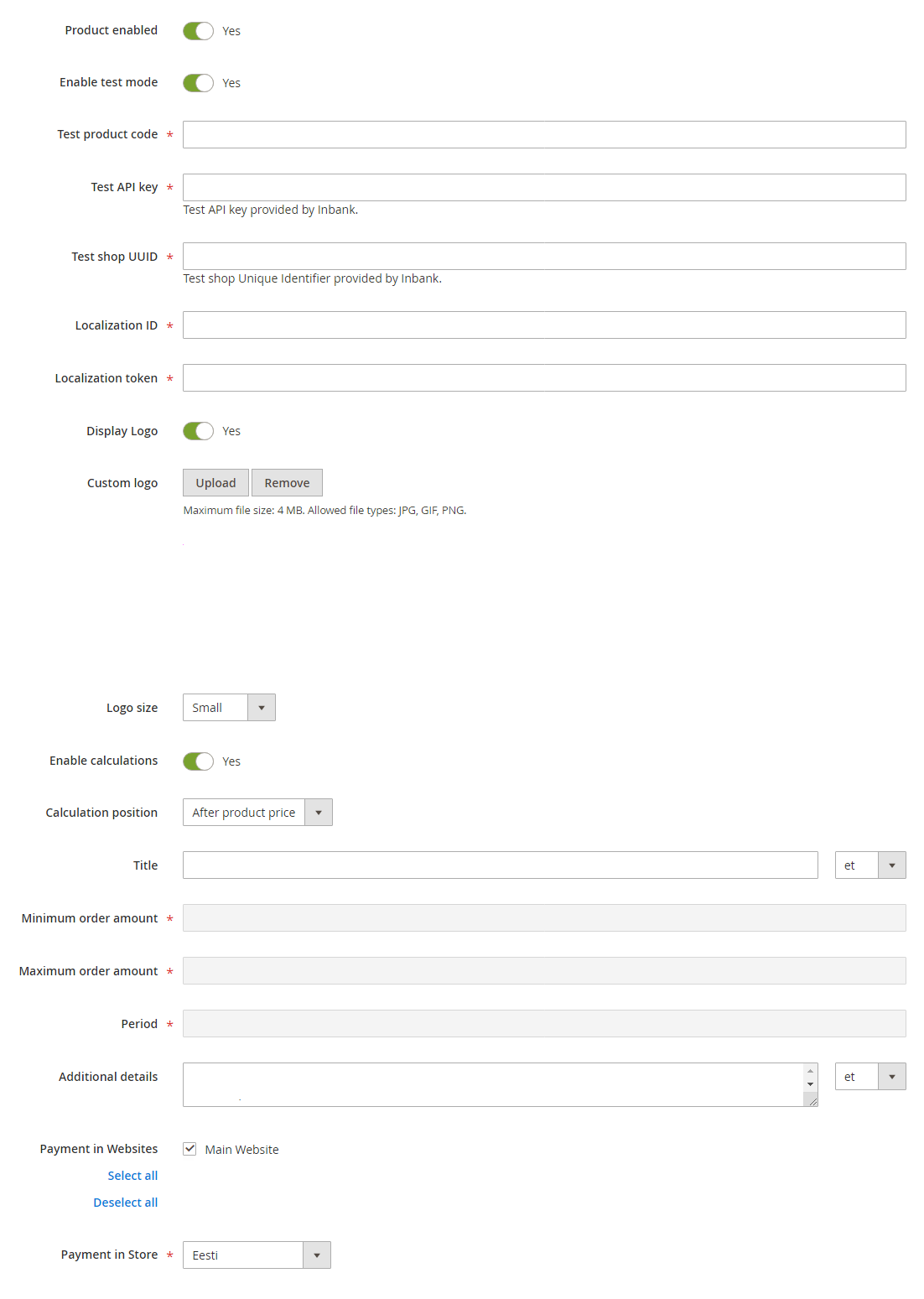Focus the Test product code field
The image size is (924, 1299).
[544, 135]
